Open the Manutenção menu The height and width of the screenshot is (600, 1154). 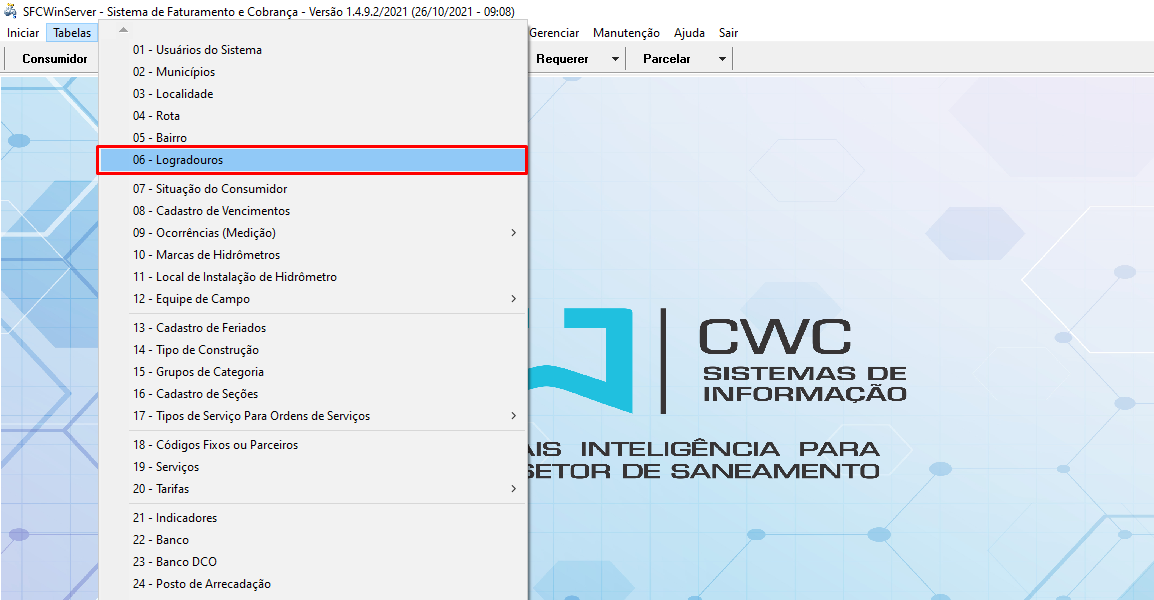pyautogui.click(x=626, y=33)
